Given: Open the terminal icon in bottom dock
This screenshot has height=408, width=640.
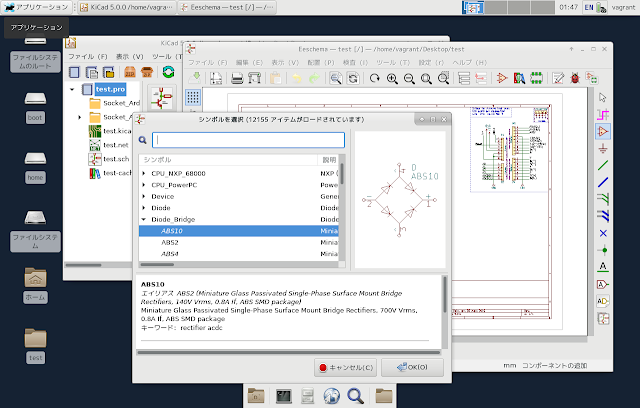Looking at the screenshot, I should (x=284, y=396).
